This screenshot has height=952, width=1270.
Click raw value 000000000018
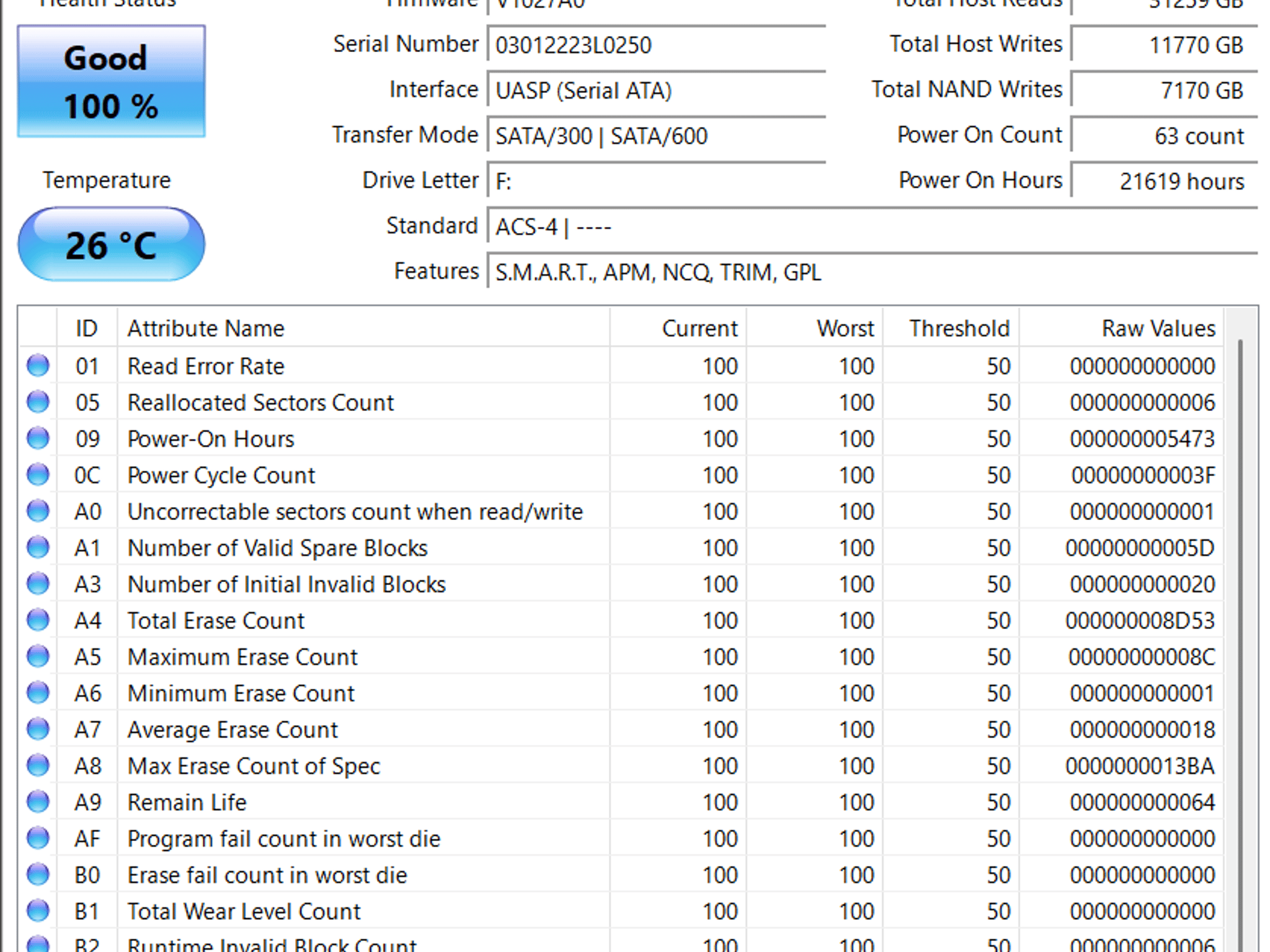click(x=1142, y=729)
